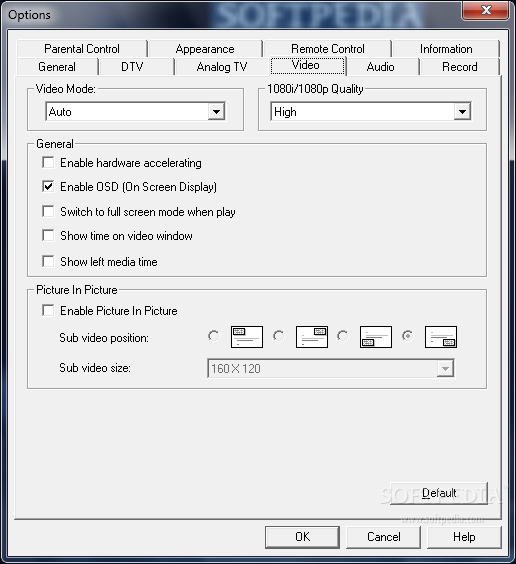Open the Information tab
The height and width of the screenshot is (564, 516).
(x=446, y=49)
